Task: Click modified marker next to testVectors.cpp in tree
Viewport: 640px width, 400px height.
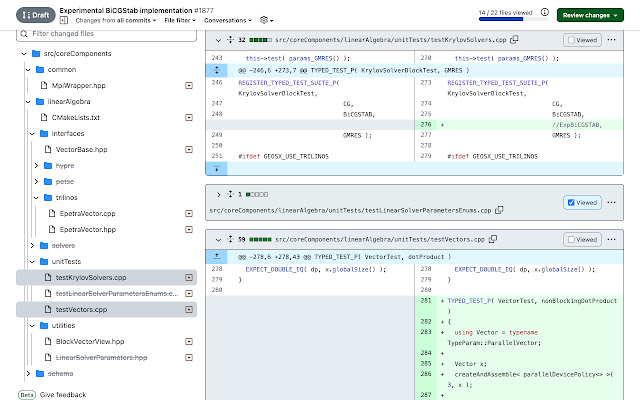Action: [x=189, y=309]
